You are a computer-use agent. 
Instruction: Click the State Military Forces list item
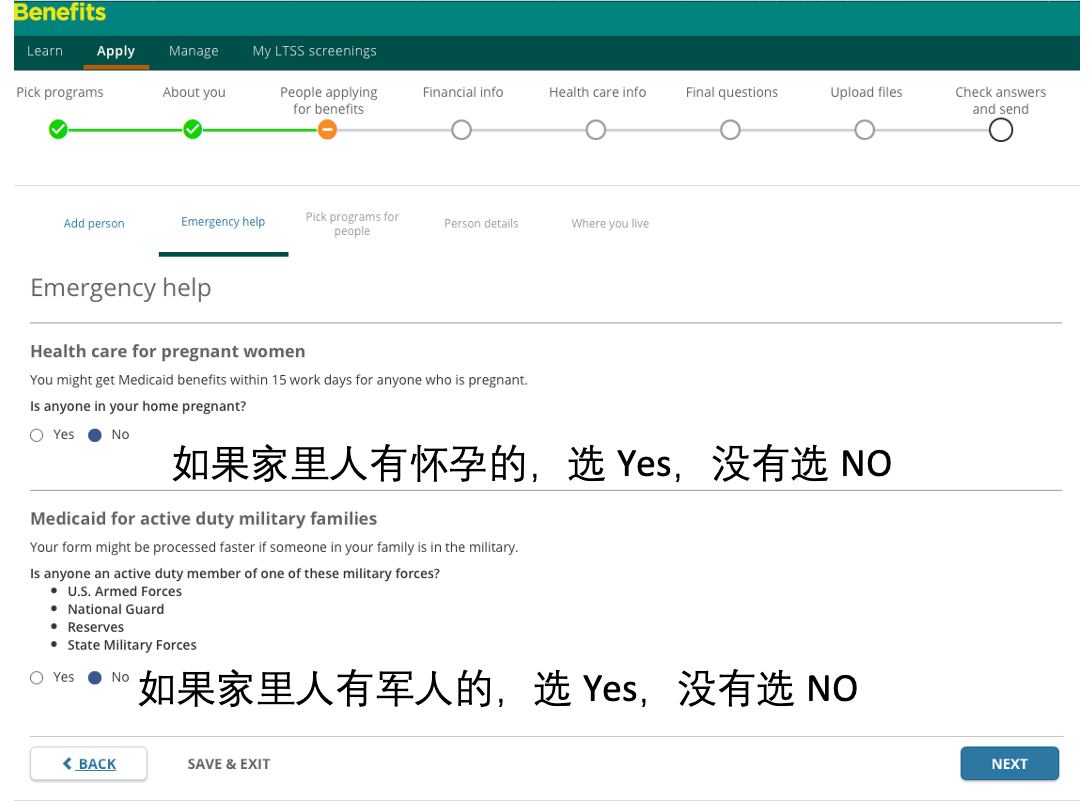[x=132, y=645]
